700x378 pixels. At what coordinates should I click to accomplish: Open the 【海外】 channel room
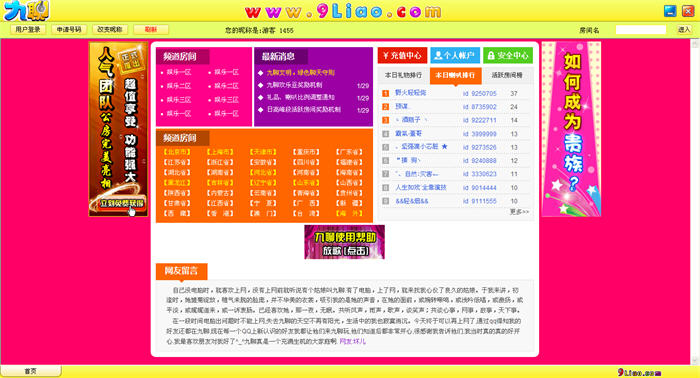click(349, 213)
